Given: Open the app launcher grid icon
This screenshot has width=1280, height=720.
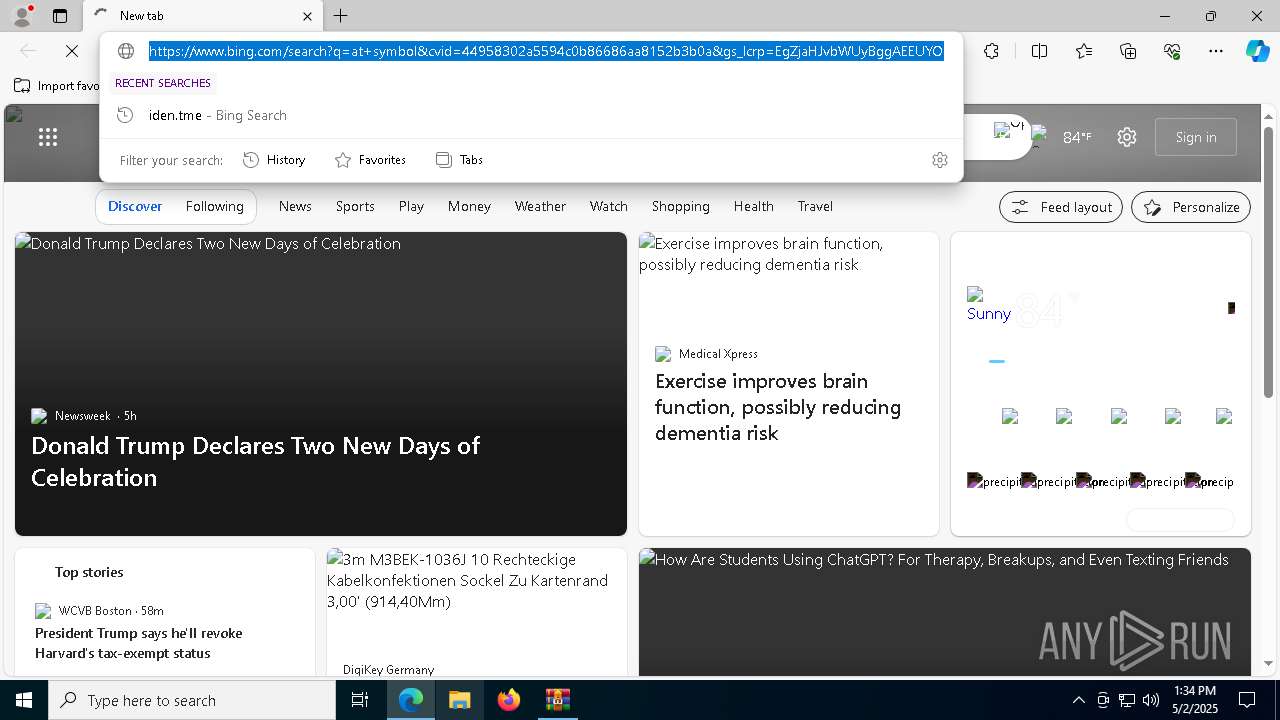Looking at the screenshot, I should click(48, 137).
